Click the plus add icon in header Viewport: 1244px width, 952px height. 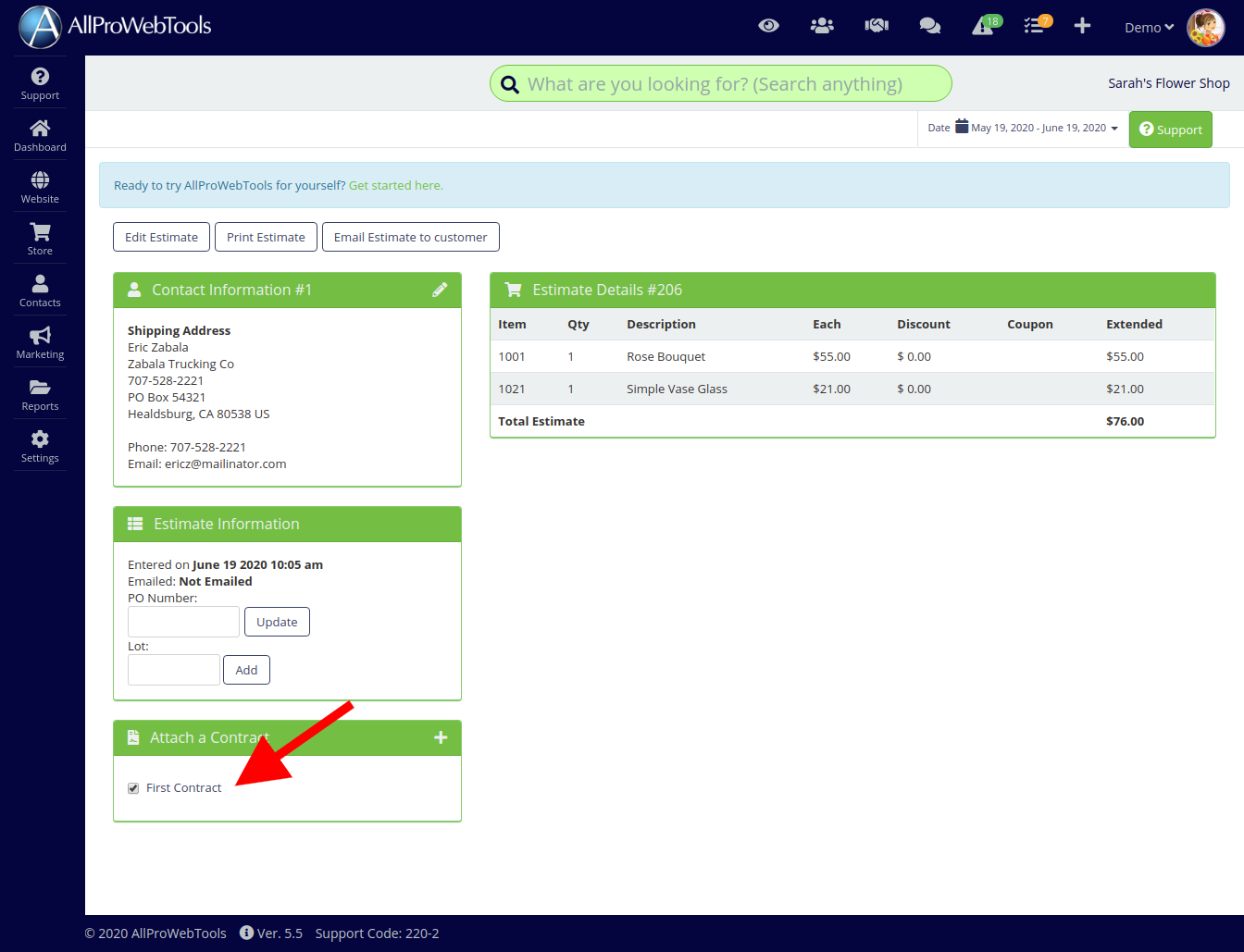[1082, 26]
